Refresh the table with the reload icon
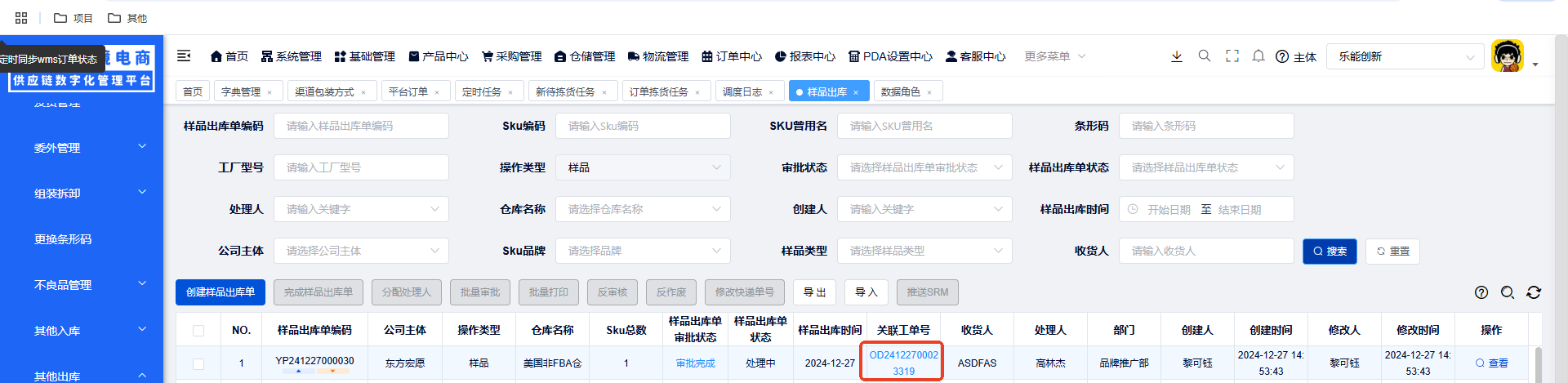1568x383 pixels. 1534,292
